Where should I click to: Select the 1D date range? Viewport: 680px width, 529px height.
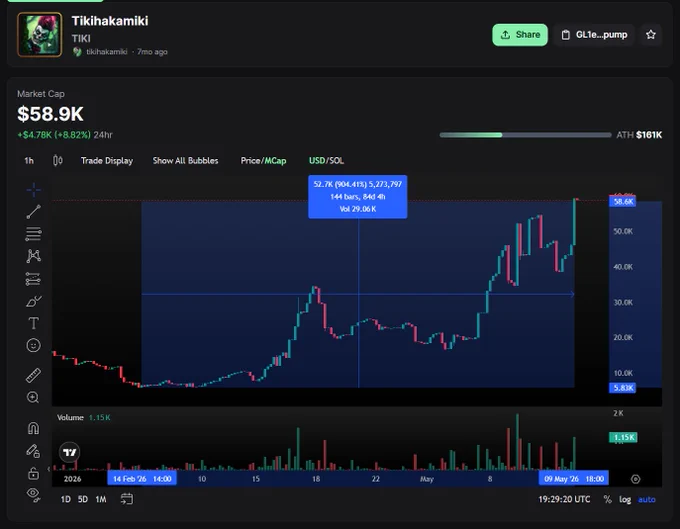pos(65,499)
